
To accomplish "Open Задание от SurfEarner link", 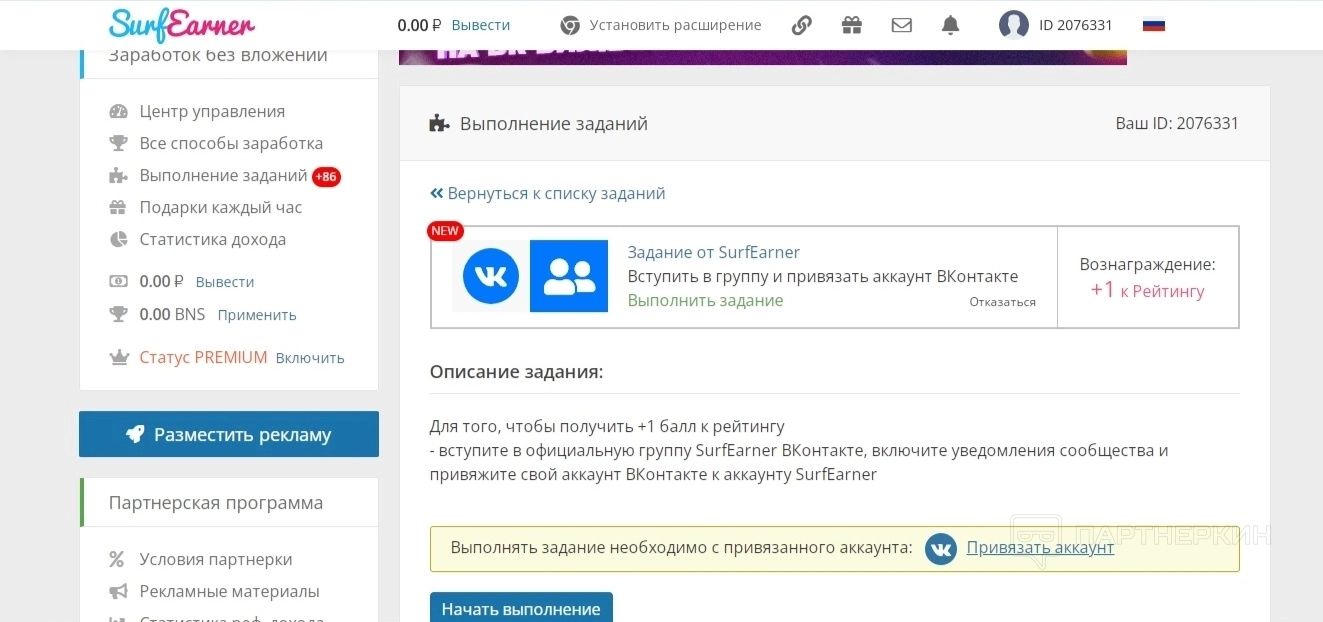I will (x=714, y=253).
